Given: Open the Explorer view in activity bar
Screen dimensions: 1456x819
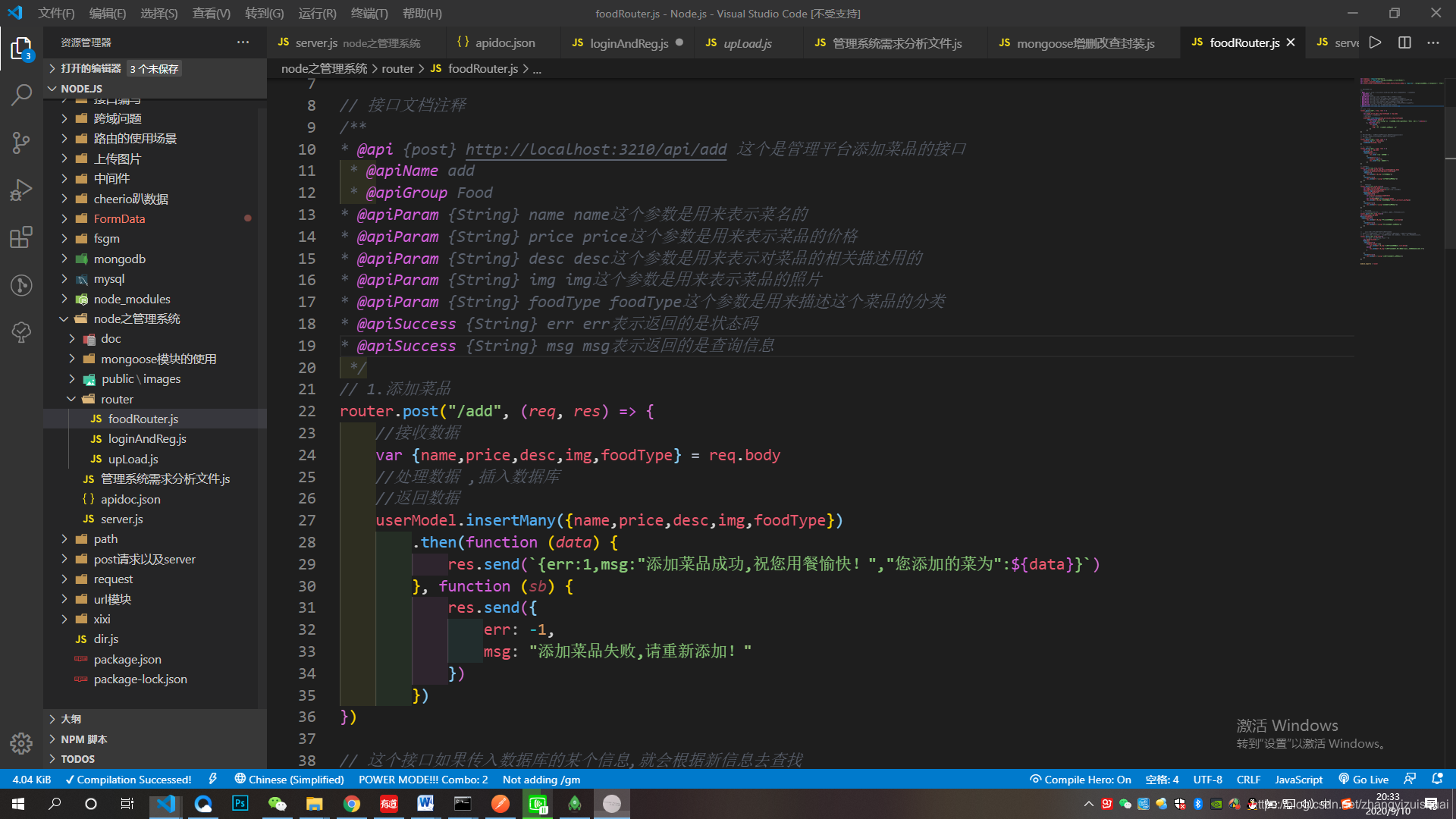Looking at the screenshot, I should (21, 49).
